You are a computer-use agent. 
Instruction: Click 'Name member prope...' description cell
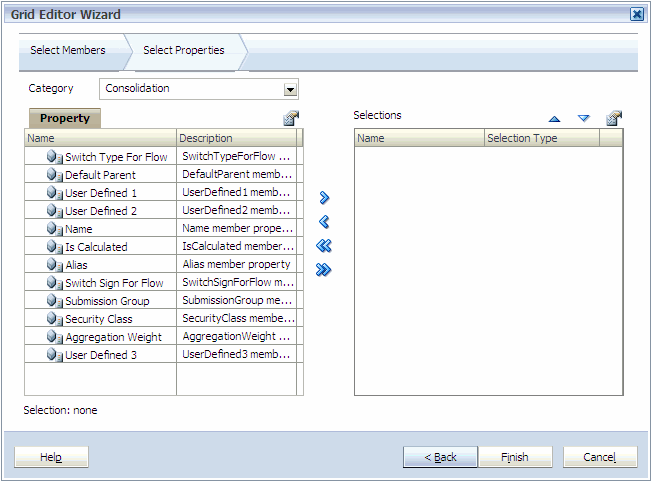pos(237,228)
